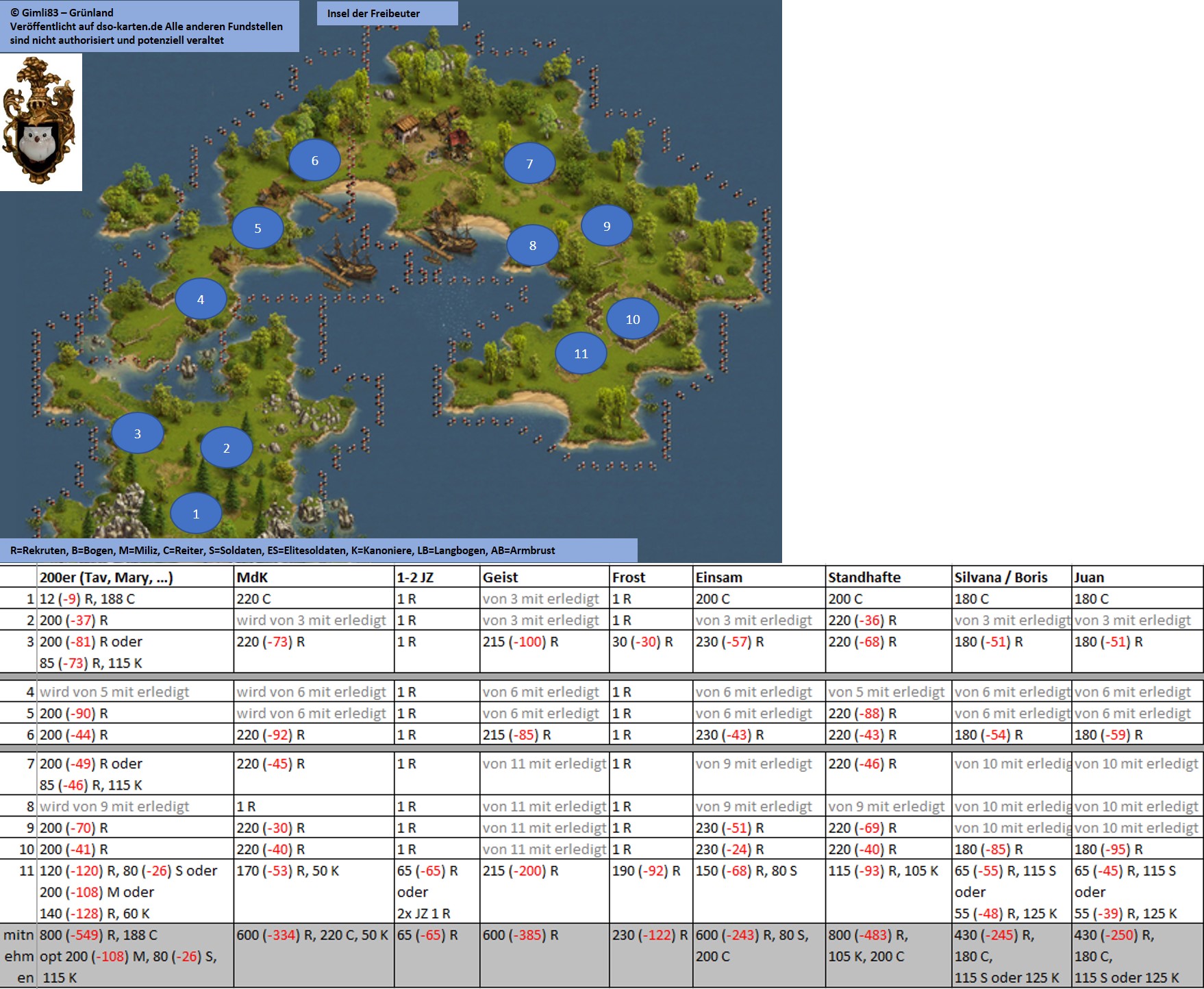Click the blue circle numbered 7
1204x989 pixels.
coord(529,164)
